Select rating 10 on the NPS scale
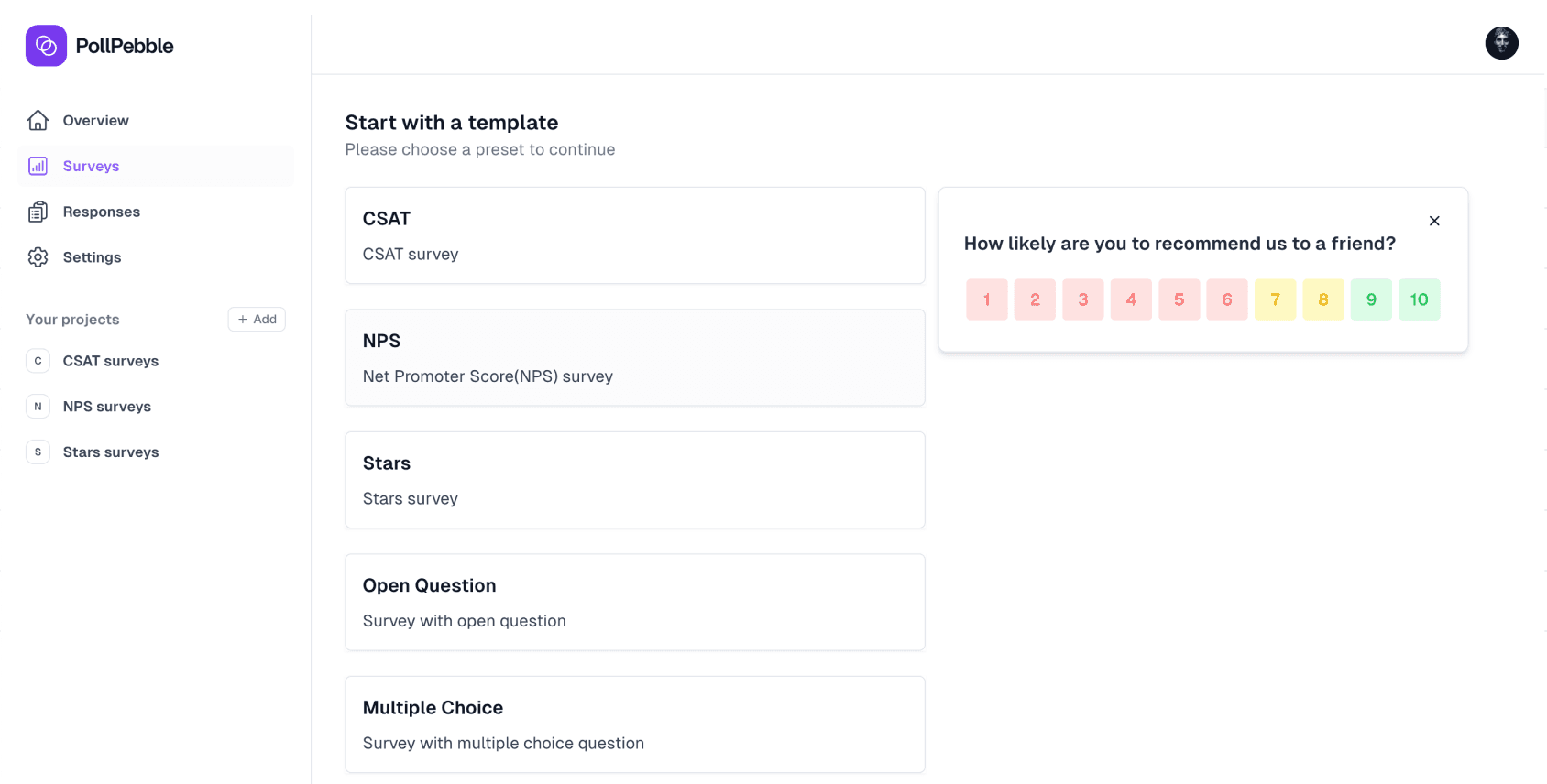Image resolution: width=1547 pixels, height=784 pixels. click(x=1419, y=299)
